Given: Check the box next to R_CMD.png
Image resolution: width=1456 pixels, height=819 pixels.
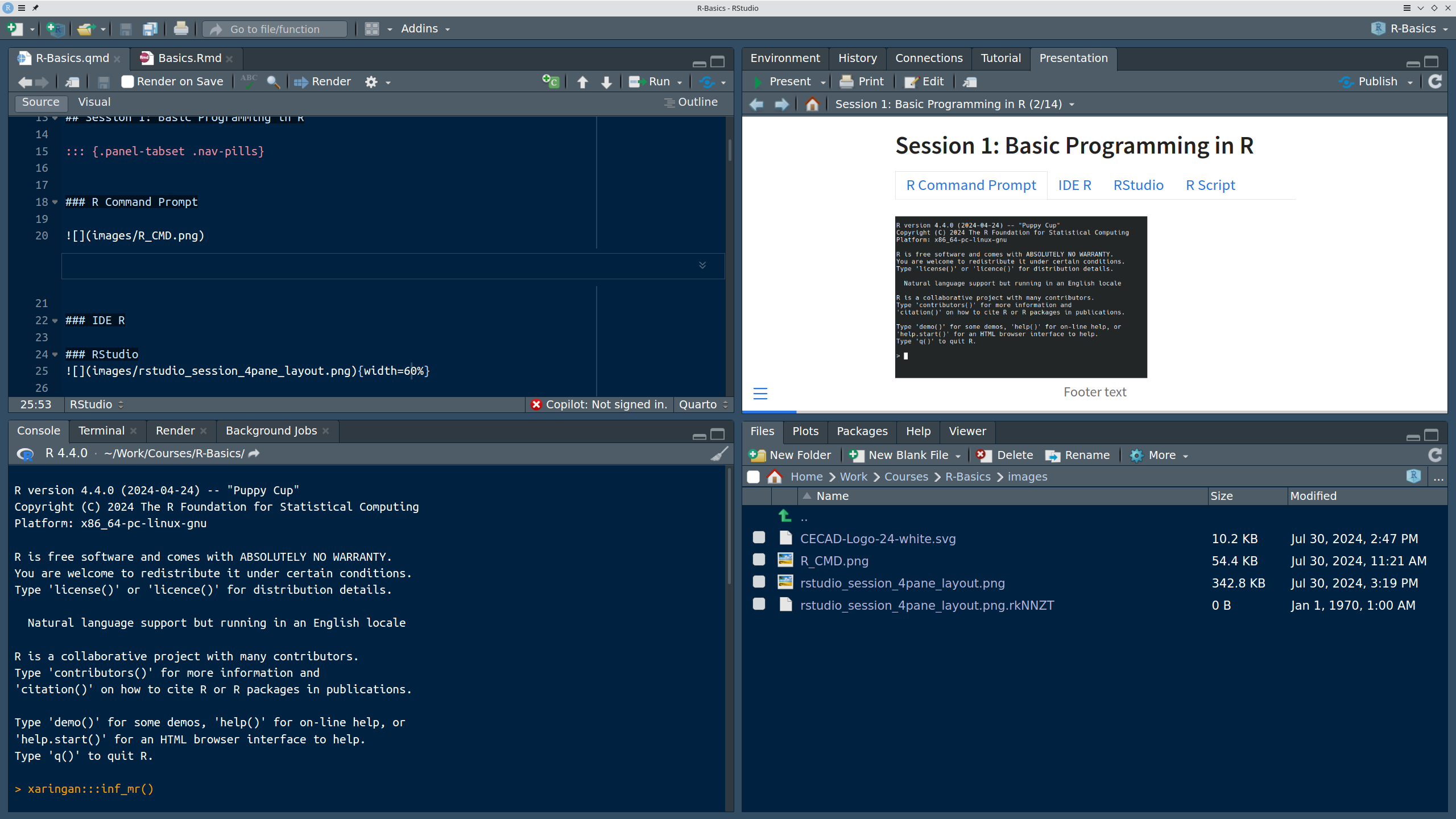Looking at the screenshot, I should [x=759, y=560].
